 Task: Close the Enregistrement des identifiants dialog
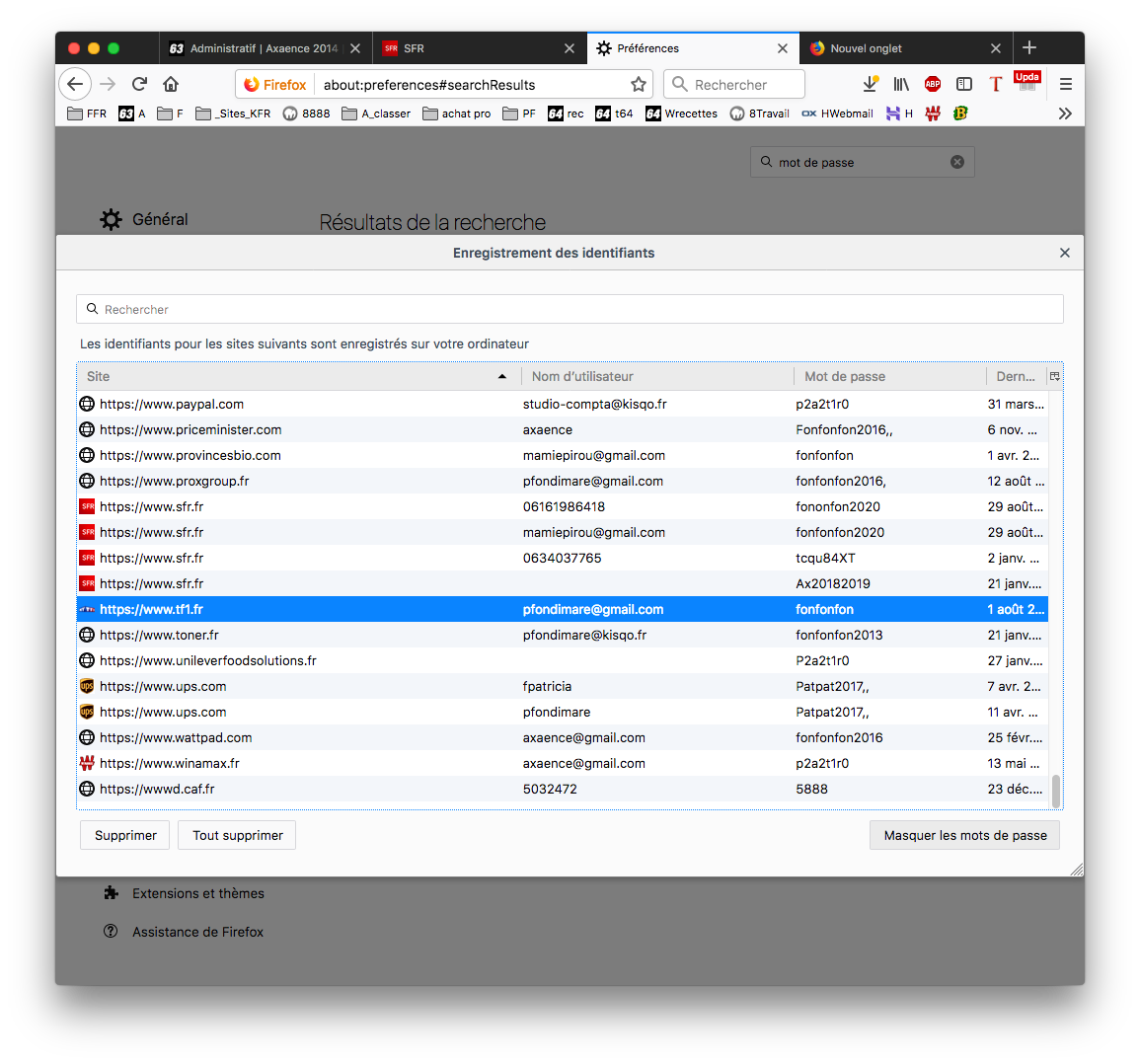click(x=1064, y=253)
